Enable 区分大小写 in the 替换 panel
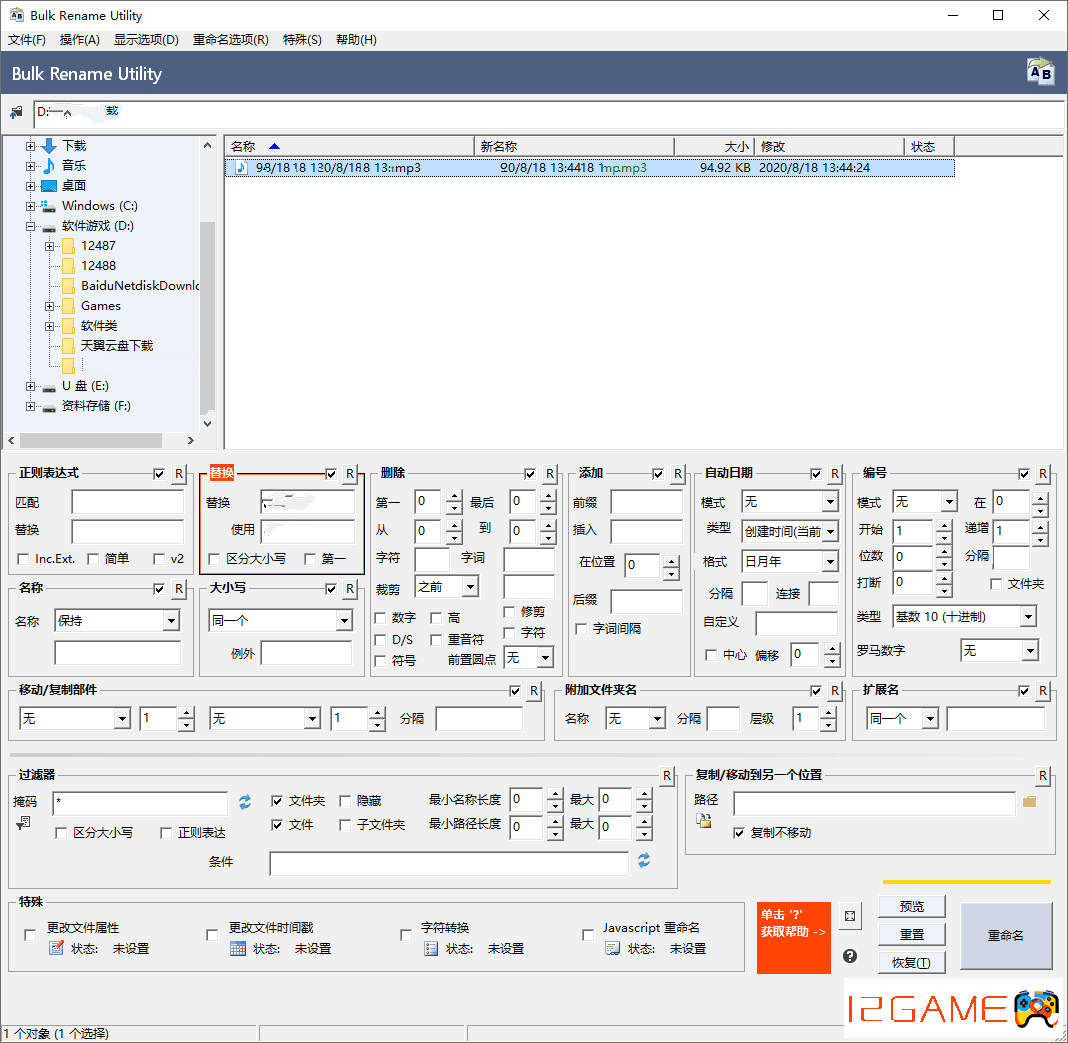 (x=214, y=559)
